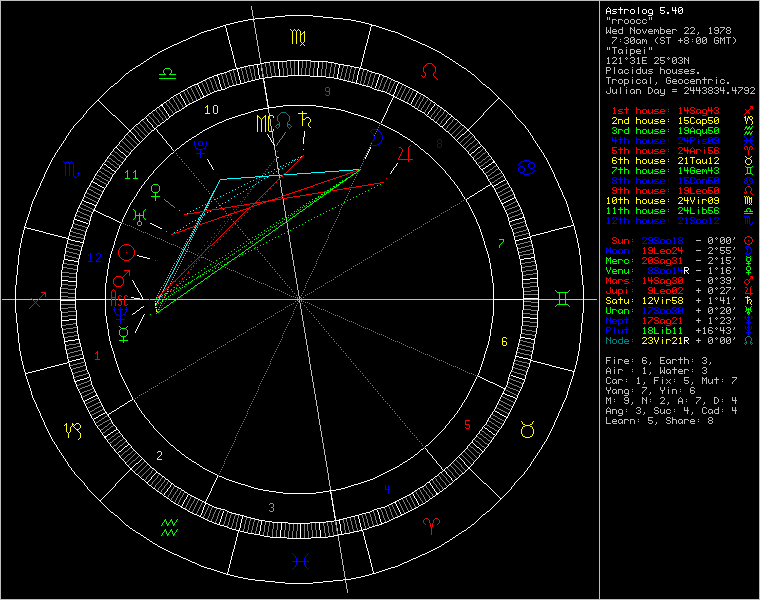Screen dimensions: 760x600
Task: Click the 'Learn: 5, Share: 8' line
Action: [x=660, y=421]
